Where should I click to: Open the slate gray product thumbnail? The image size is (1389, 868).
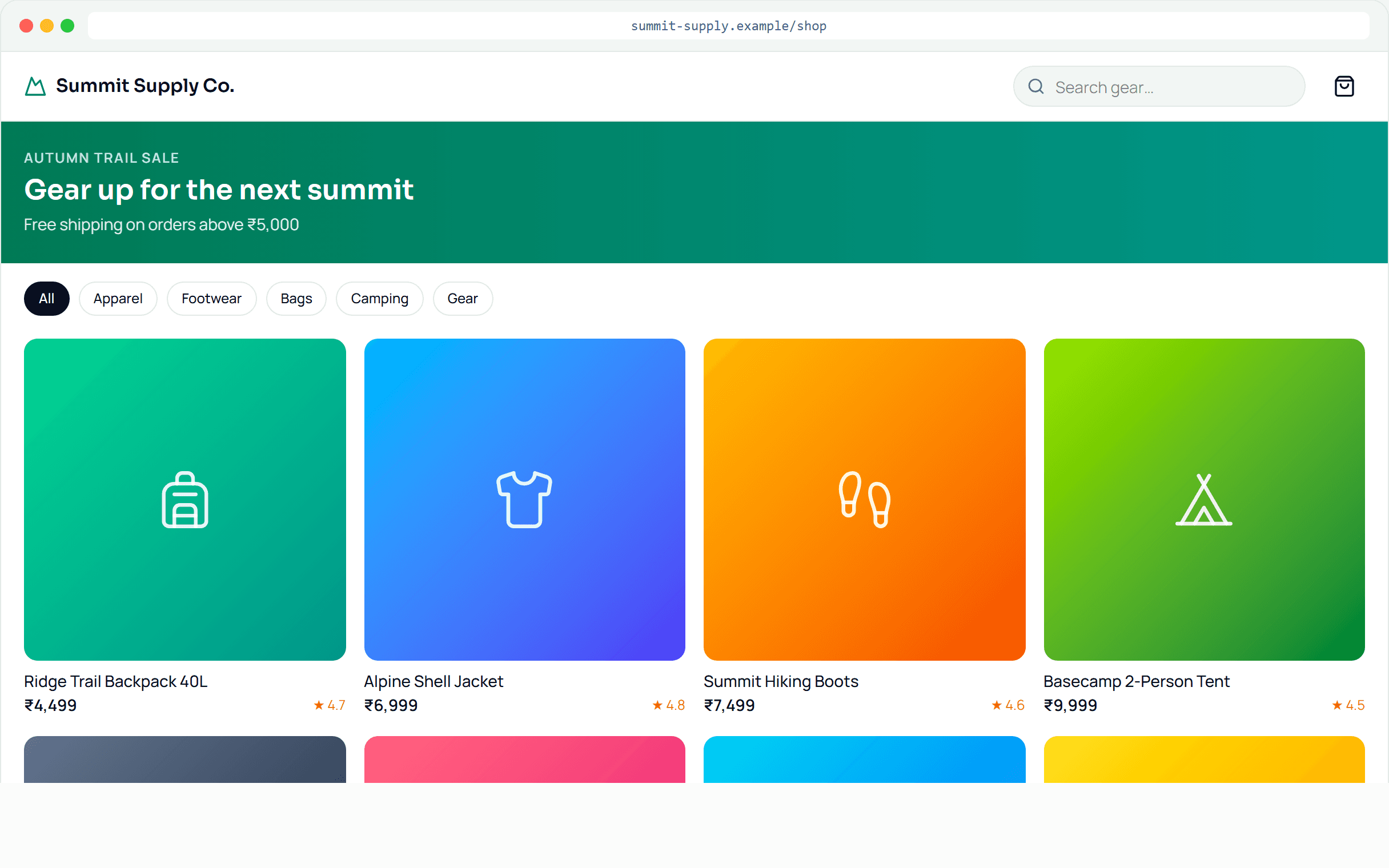tap(185, 759)
